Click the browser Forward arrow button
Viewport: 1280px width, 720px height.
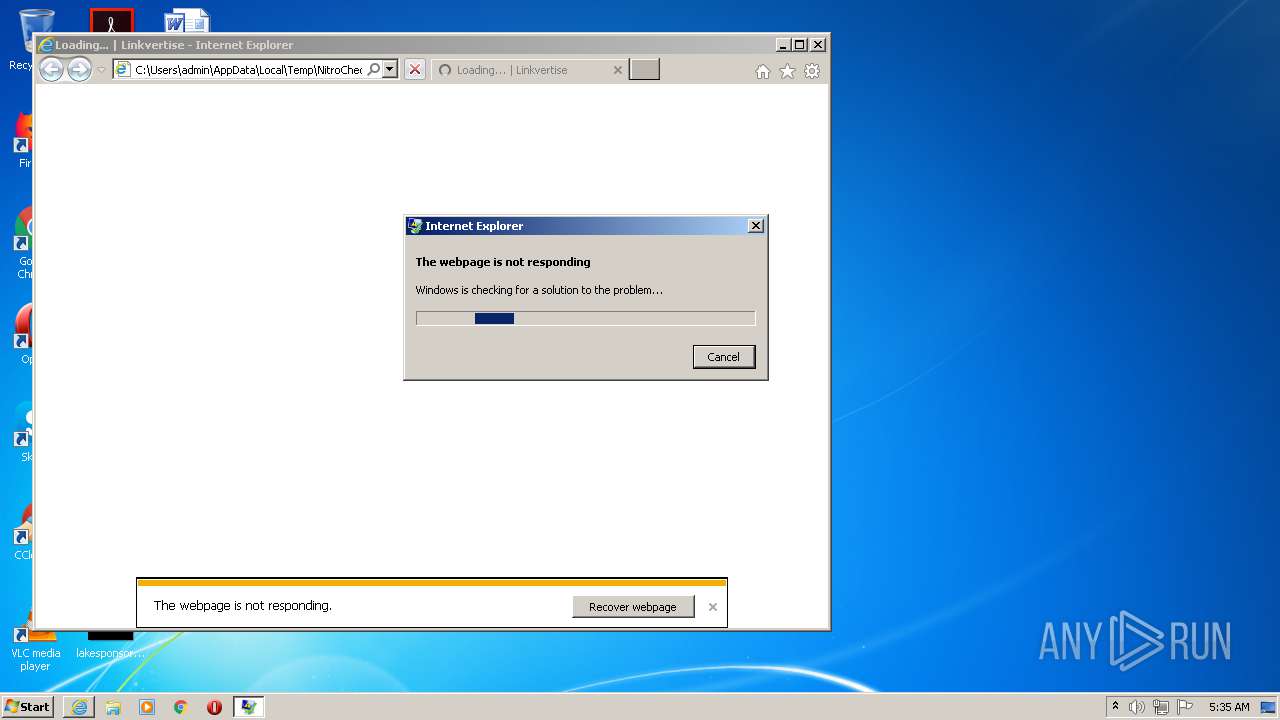click(x=79, y=69)
